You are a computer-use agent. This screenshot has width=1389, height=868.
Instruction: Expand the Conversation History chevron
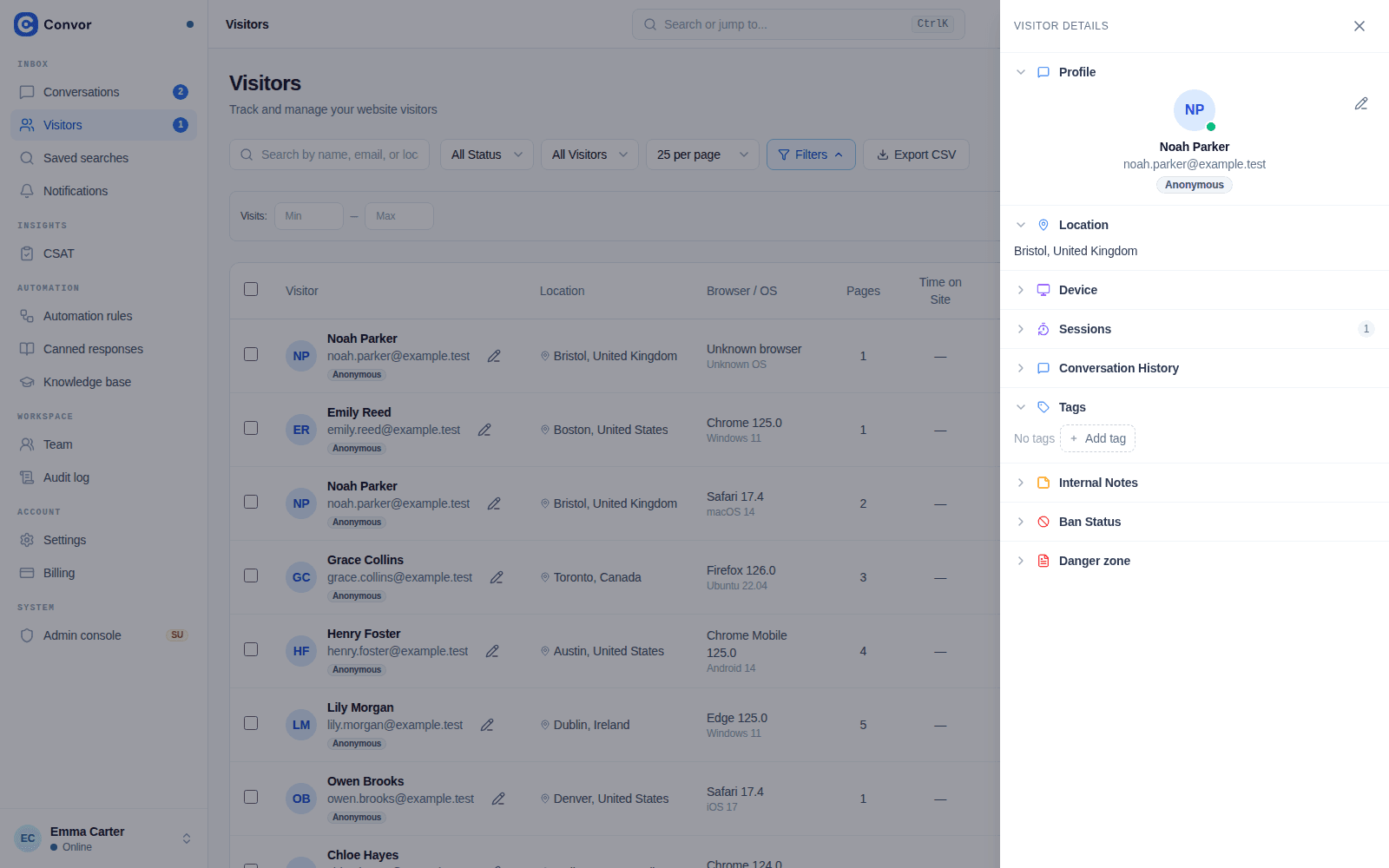coord(1021,368)
